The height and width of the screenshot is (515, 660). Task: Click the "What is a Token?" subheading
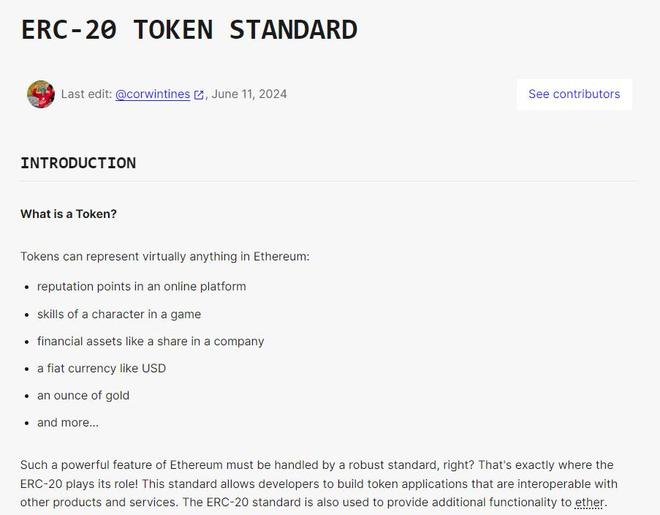pos(68,214)
